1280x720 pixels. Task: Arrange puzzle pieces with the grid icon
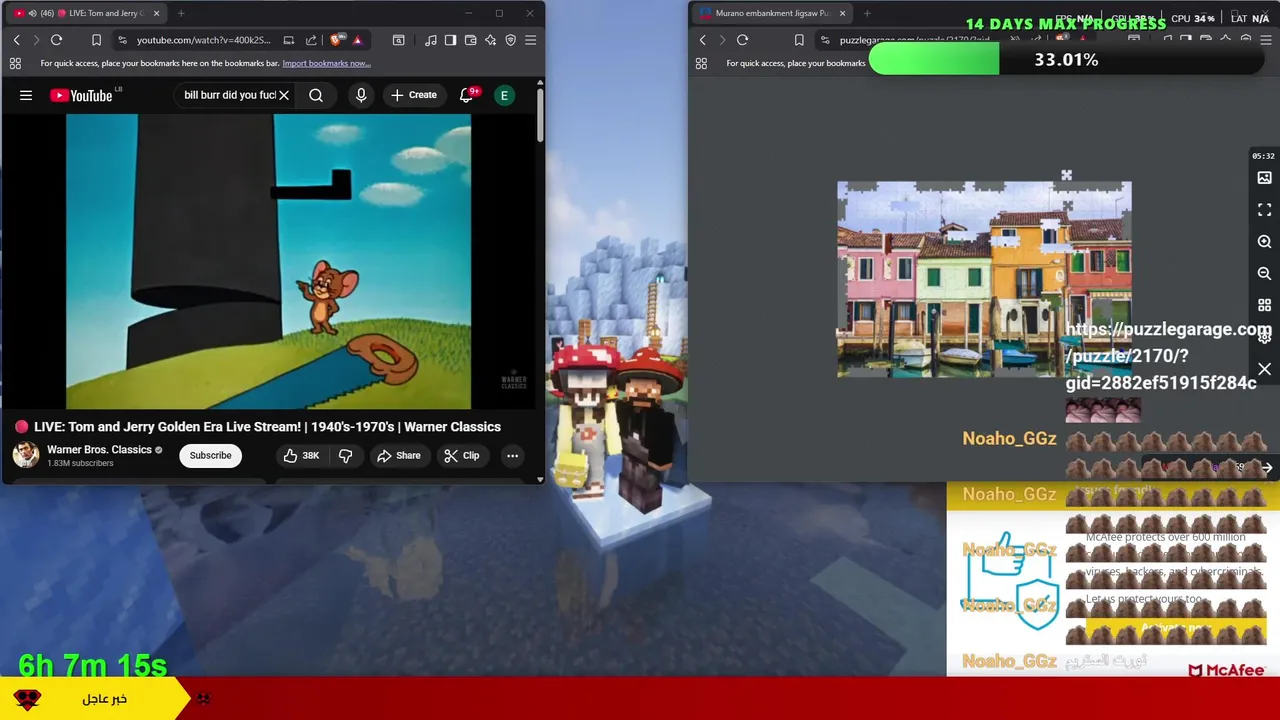tap(1264, 305)
